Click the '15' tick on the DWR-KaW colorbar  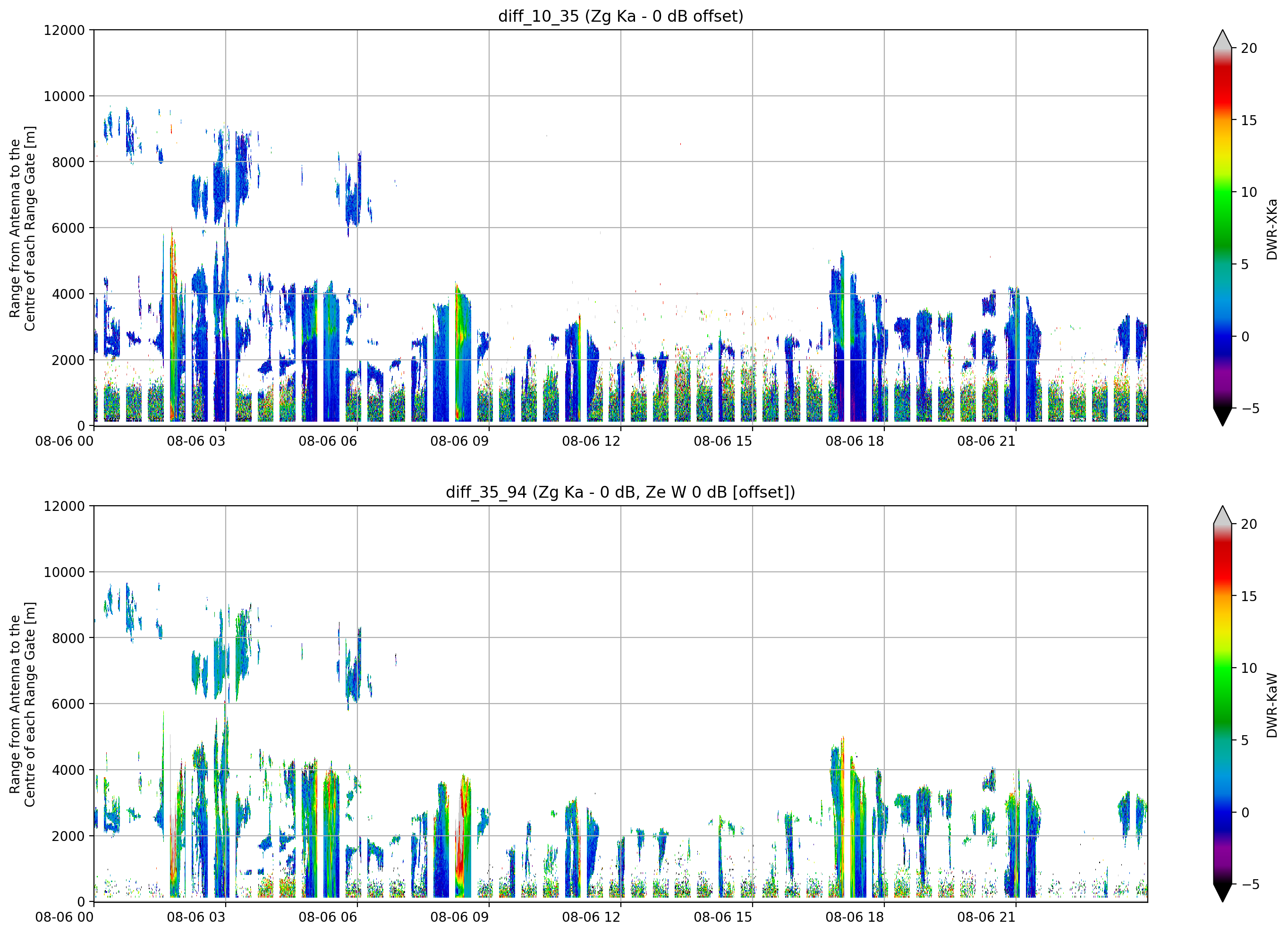tap(1249, 596)
